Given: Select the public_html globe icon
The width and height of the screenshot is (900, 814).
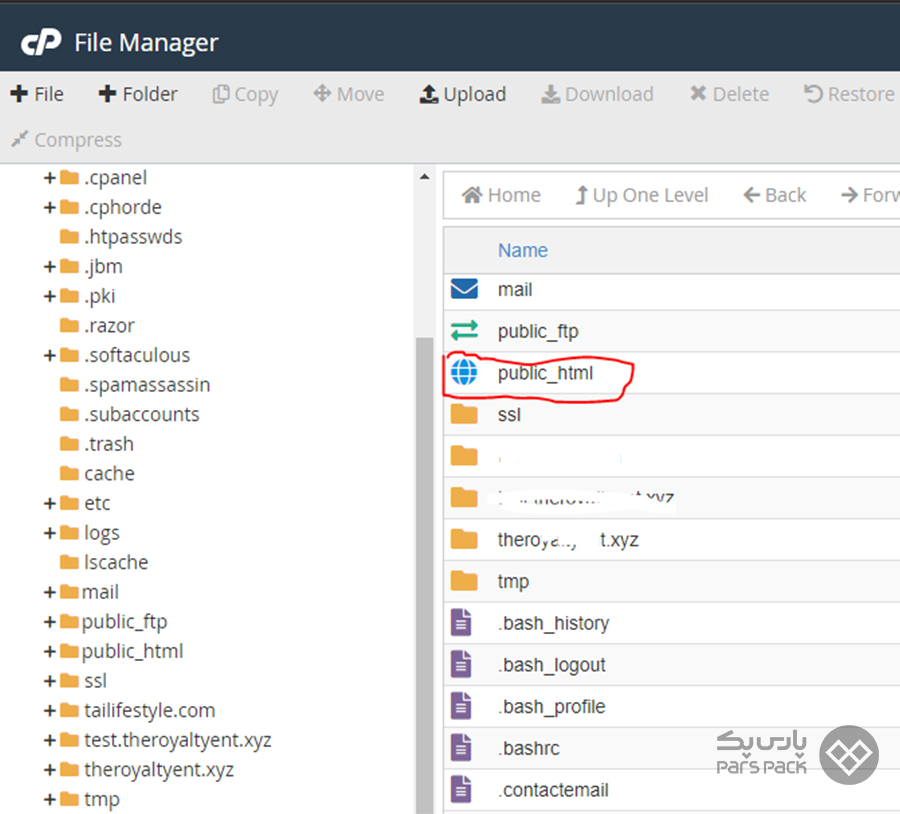Looking at the screenshot, I should tap(464, 373).
